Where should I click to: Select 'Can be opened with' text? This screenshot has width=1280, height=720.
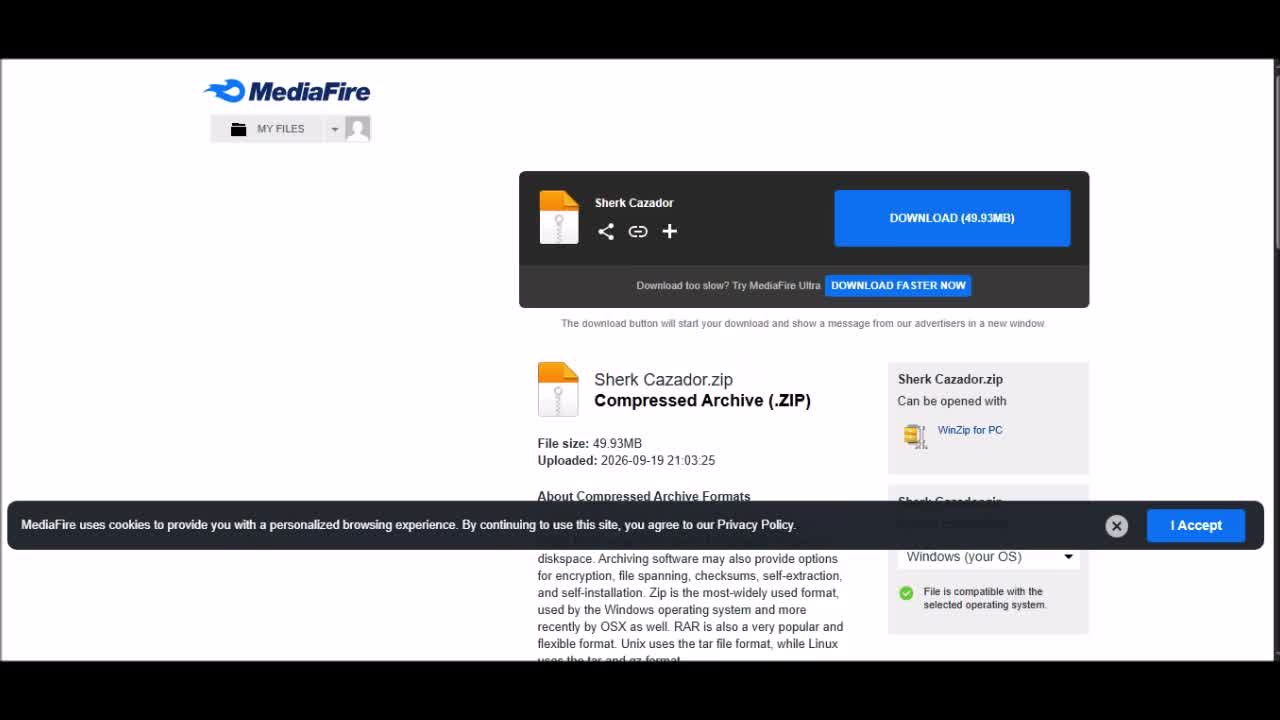pyautogui.click(x=952, y=401)
